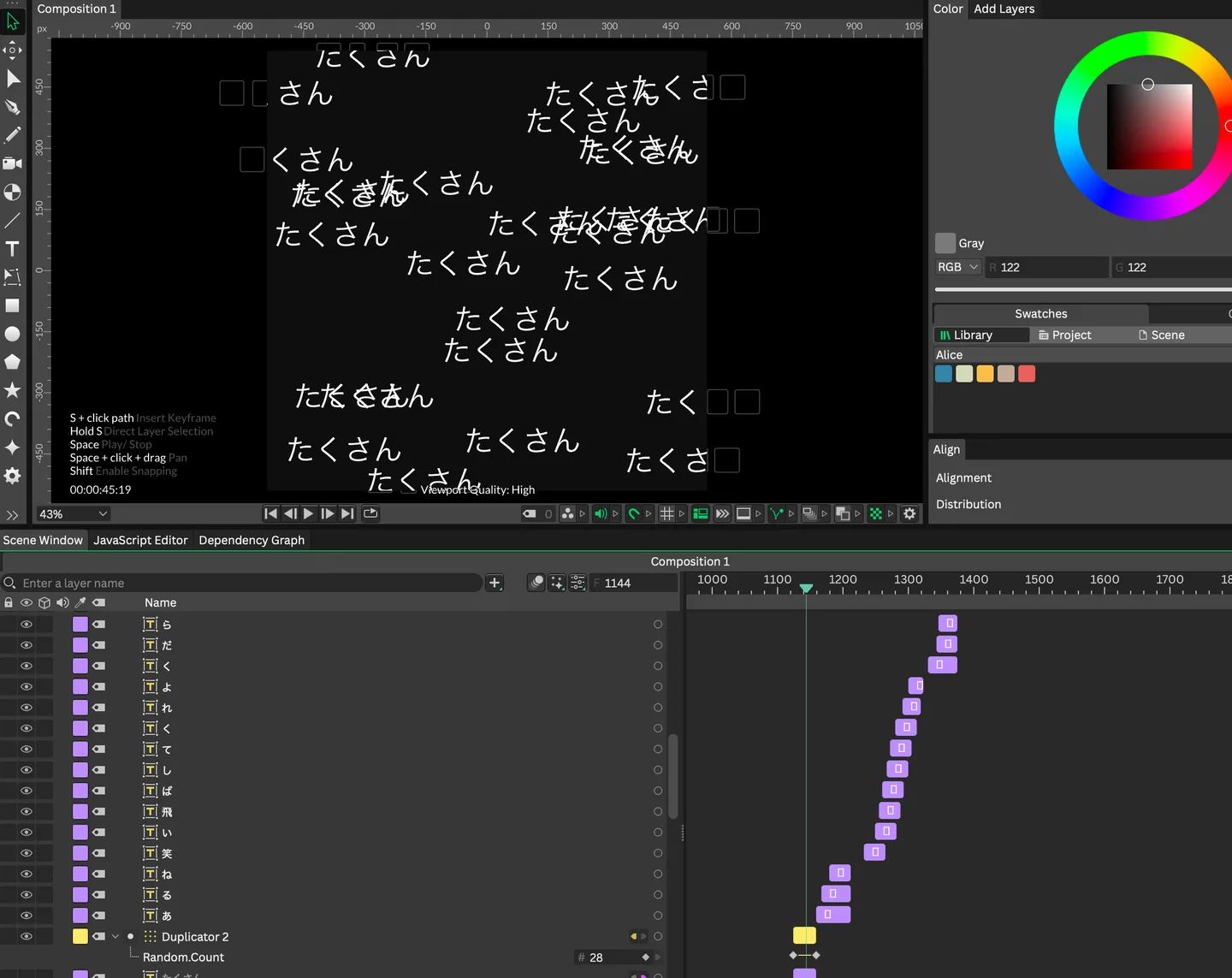Click the gear icon in the left toolbar
Screen dimensions: 1232x978
[12, 476]
